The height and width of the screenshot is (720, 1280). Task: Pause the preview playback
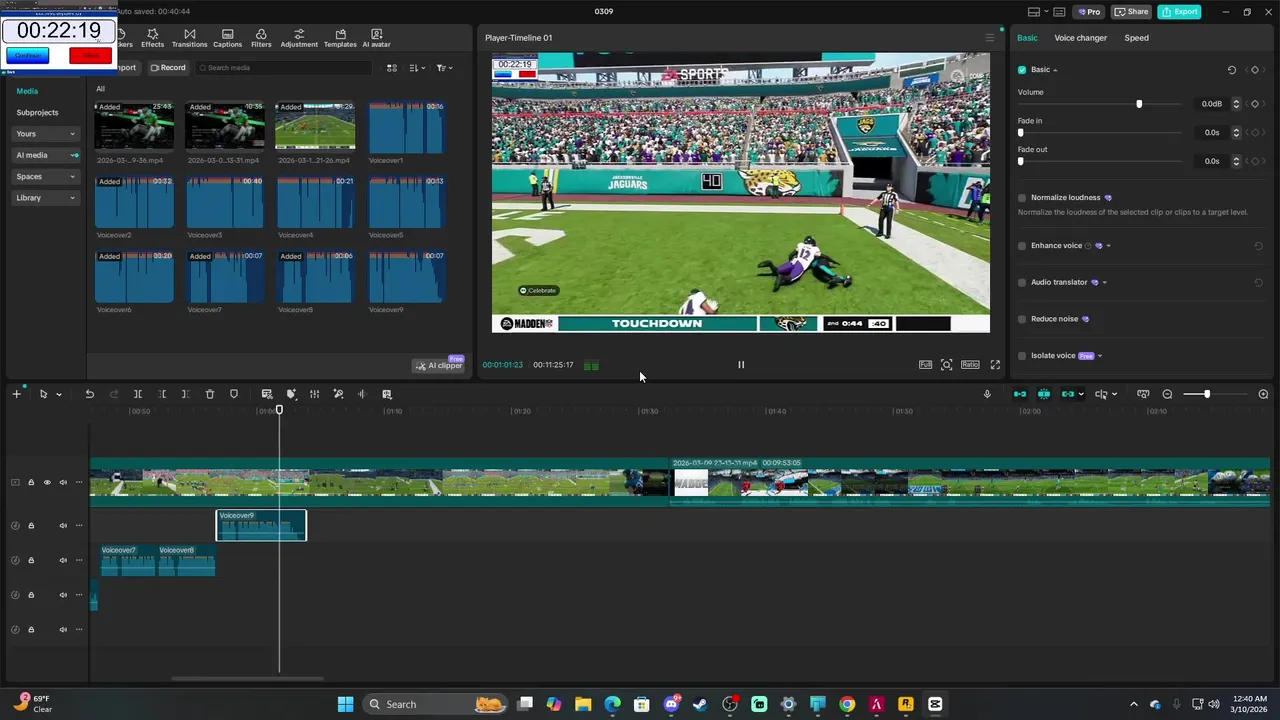click(741, 365)
